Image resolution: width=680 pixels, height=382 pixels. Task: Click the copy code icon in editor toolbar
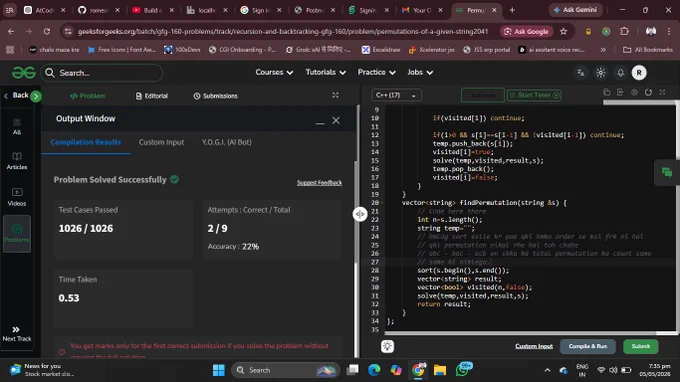pyautogui.click(x=607, y=92)
